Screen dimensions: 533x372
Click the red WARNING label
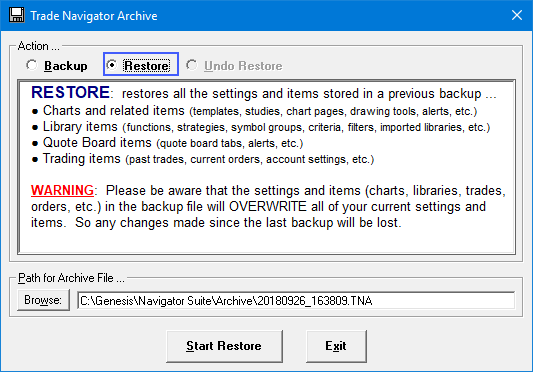[x=62, y=190]
